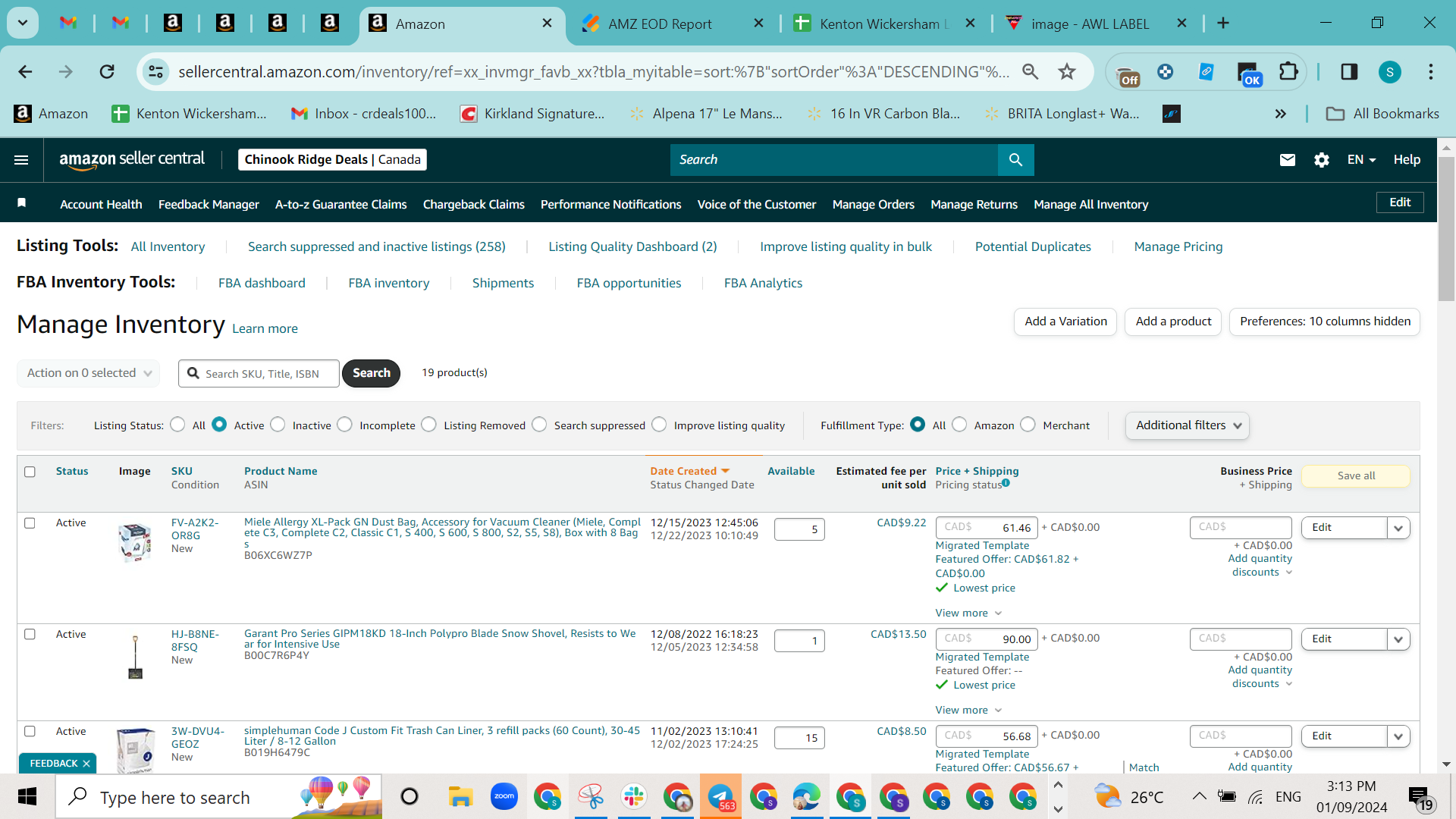Reload the current page

(107, 72)
